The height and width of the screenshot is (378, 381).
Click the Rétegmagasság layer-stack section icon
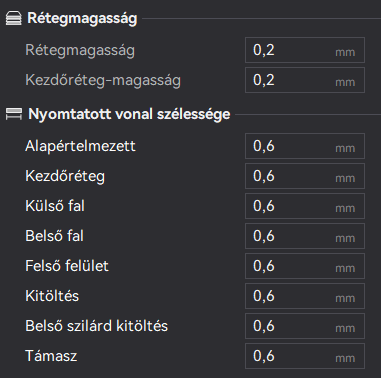click(14, 18)
